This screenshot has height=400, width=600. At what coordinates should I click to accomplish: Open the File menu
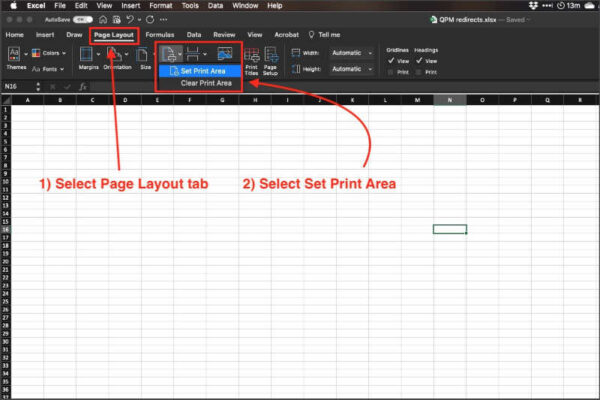click(x=60, y=5)
